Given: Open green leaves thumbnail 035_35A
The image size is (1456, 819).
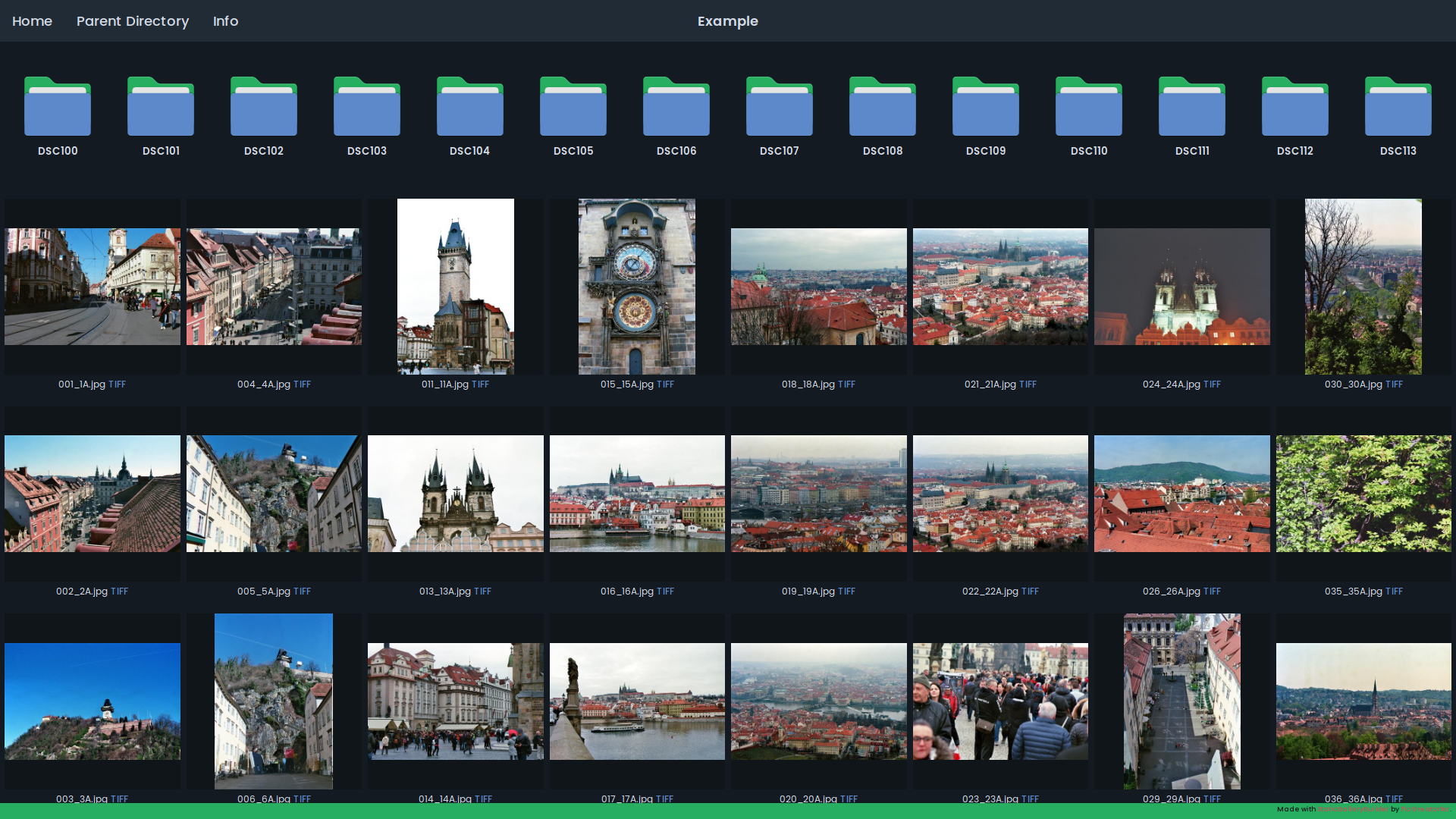Looking at the screenshot, I should (1363, 494).
